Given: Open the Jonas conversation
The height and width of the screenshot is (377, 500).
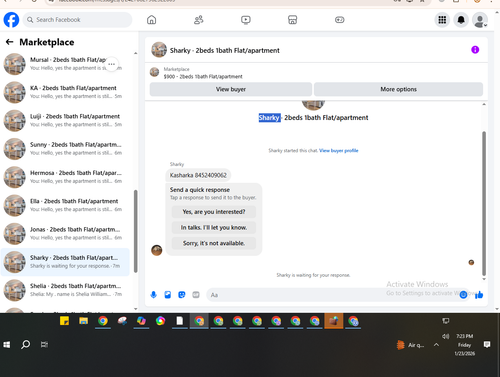Looking at the screenshot, I should [65, 234].
